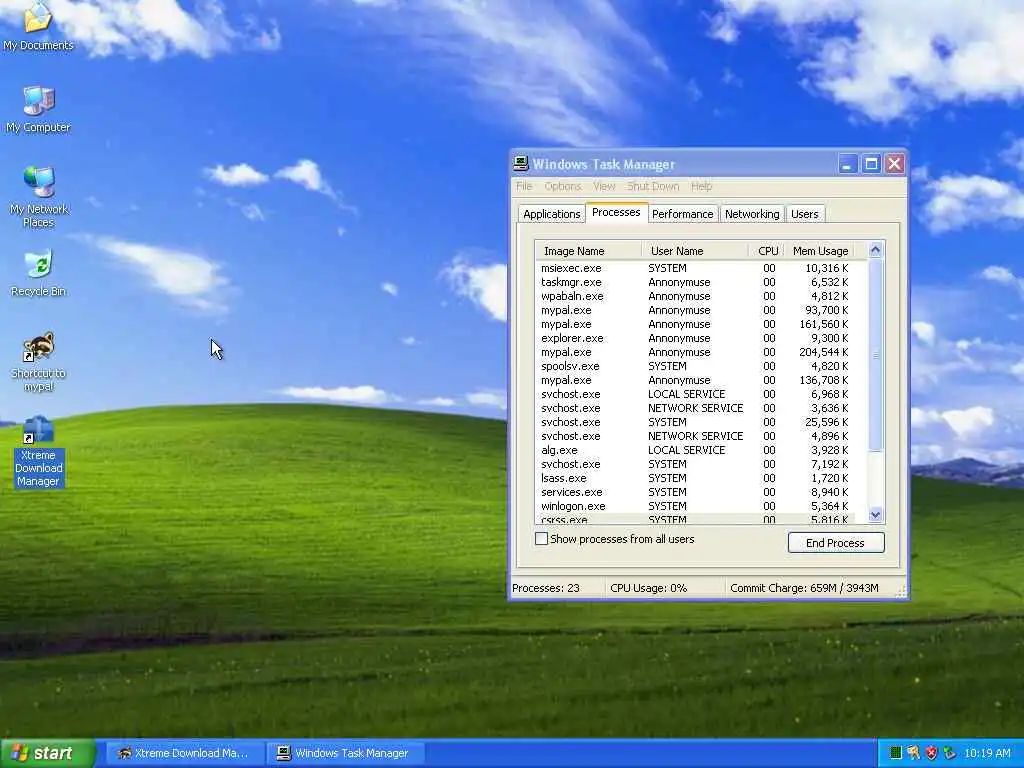Click the Processes: 23 status bar entry
Screen dimensions: 1024x768
point(556,588)
